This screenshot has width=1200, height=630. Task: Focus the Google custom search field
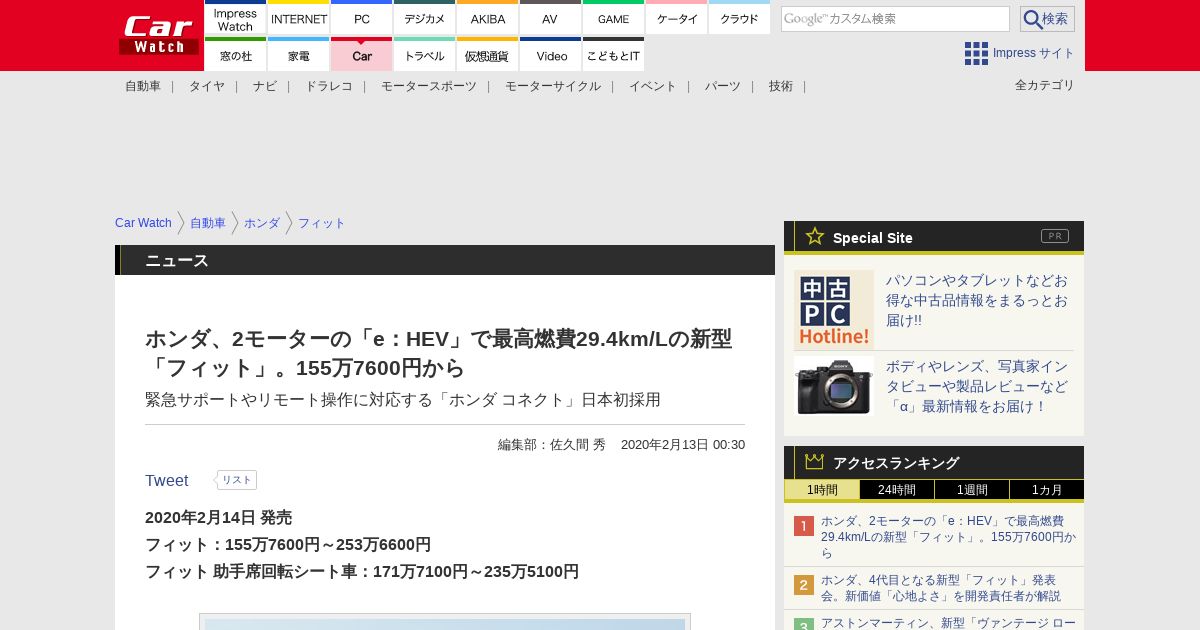point(895,19)
